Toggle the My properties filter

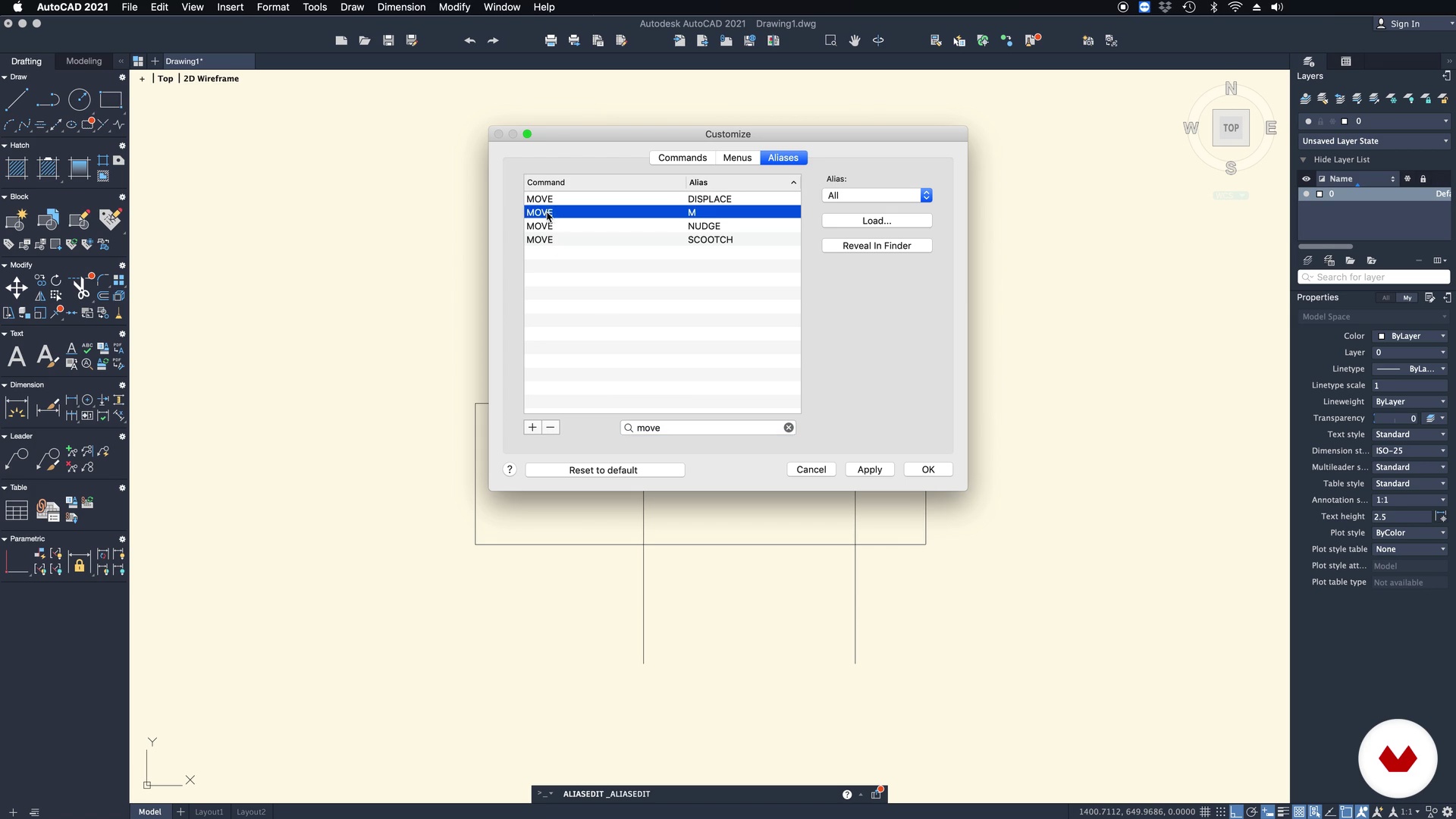coord(1407,298)
